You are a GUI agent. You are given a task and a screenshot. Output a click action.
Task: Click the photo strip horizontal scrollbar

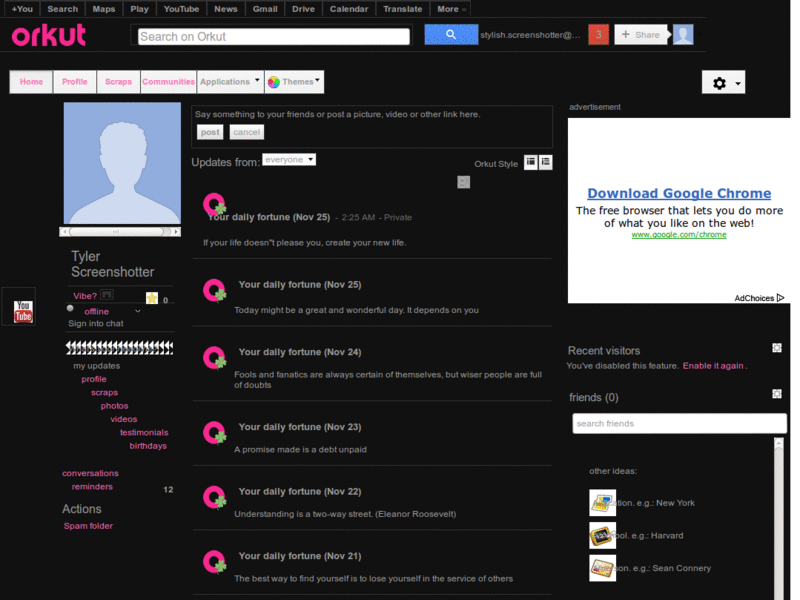120,232
